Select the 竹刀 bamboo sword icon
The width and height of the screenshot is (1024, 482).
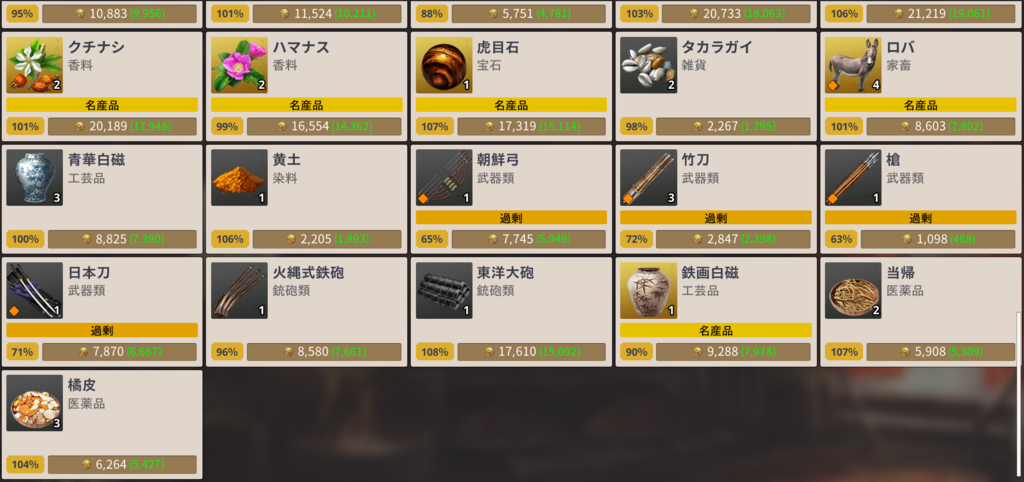[x=648, y=178]
